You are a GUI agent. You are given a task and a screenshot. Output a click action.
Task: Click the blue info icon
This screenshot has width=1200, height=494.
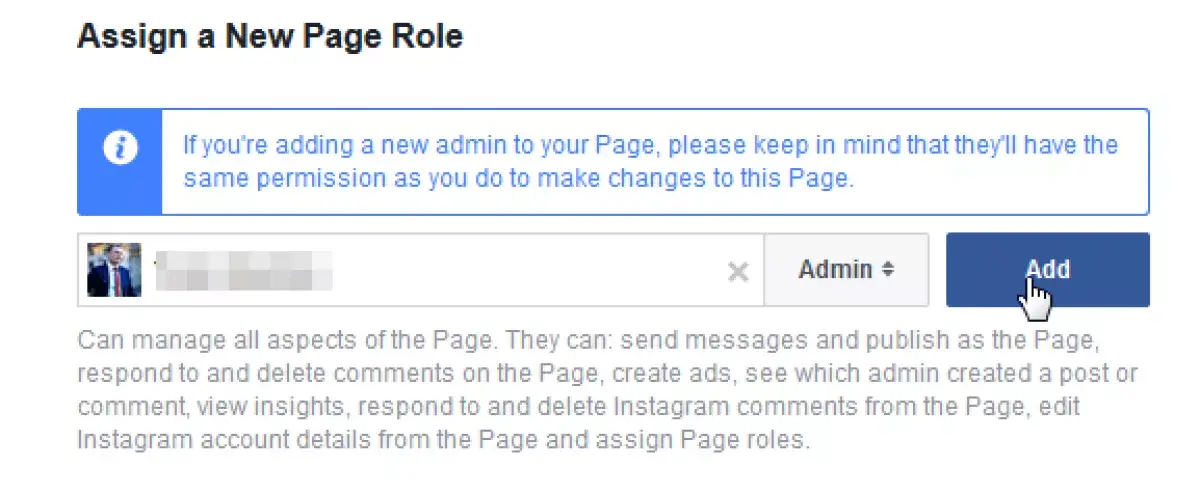[120, 147]
